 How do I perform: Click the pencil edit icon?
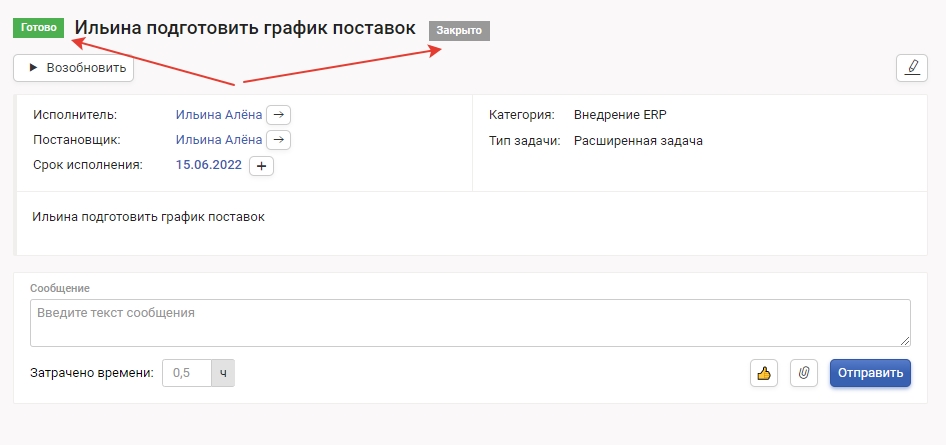[x=911, y=68]
